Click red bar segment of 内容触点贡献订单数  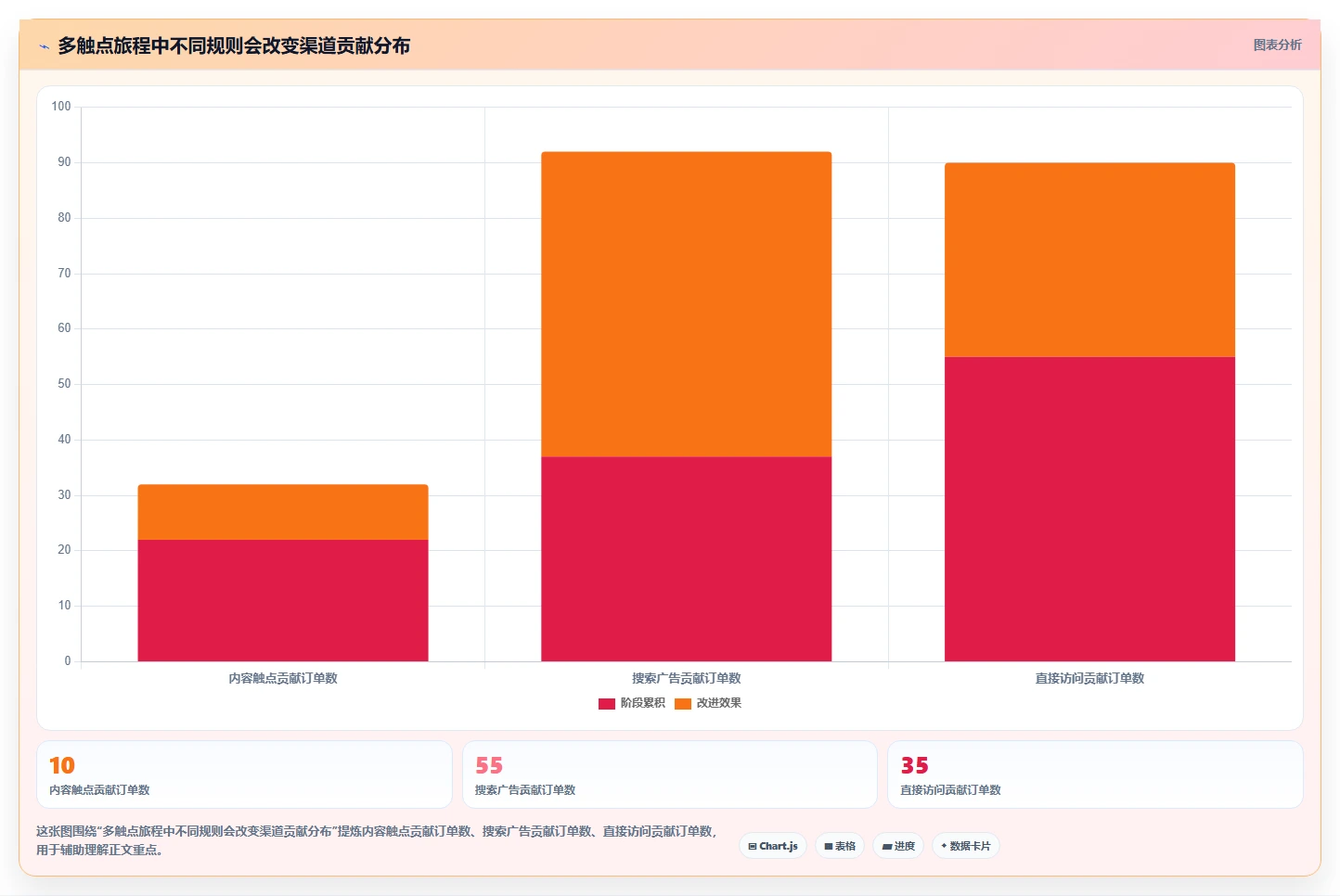click(283, 600)
